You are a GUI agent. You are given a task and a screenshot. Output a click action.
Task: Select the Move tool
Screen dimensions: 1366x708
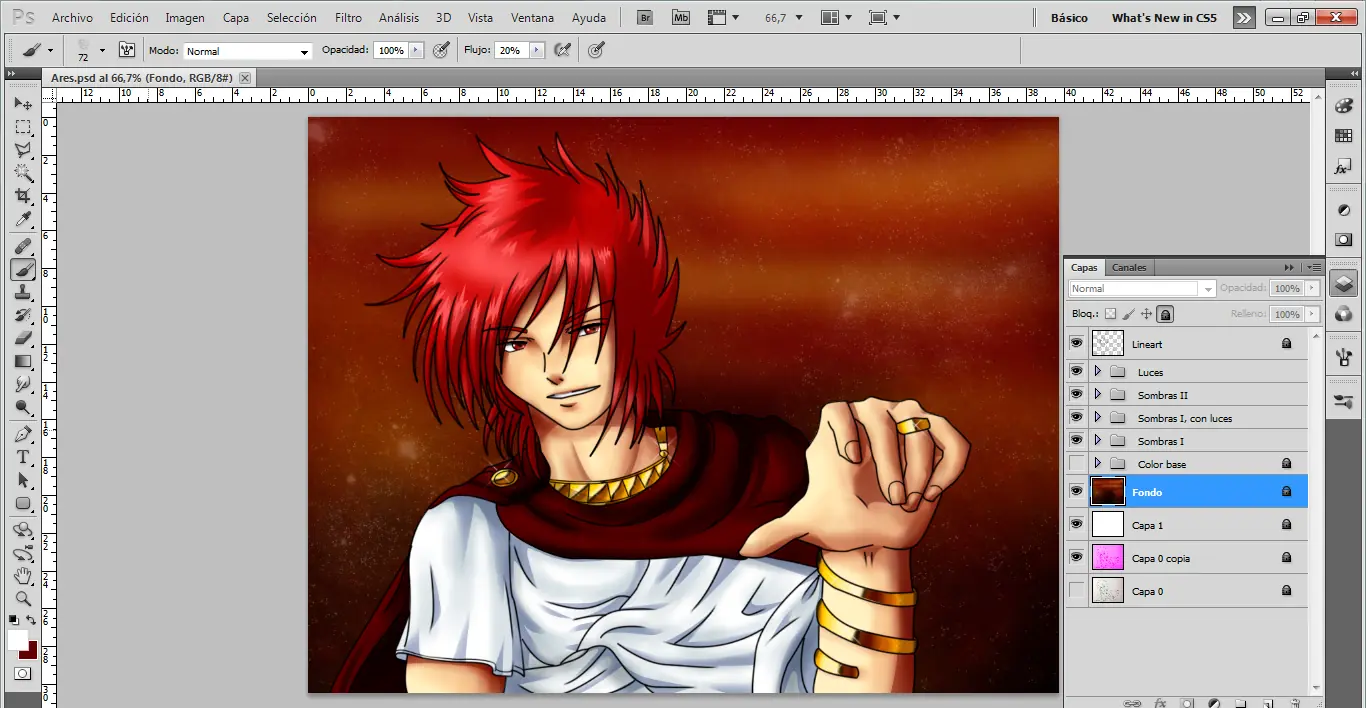(x=23, y=104)
